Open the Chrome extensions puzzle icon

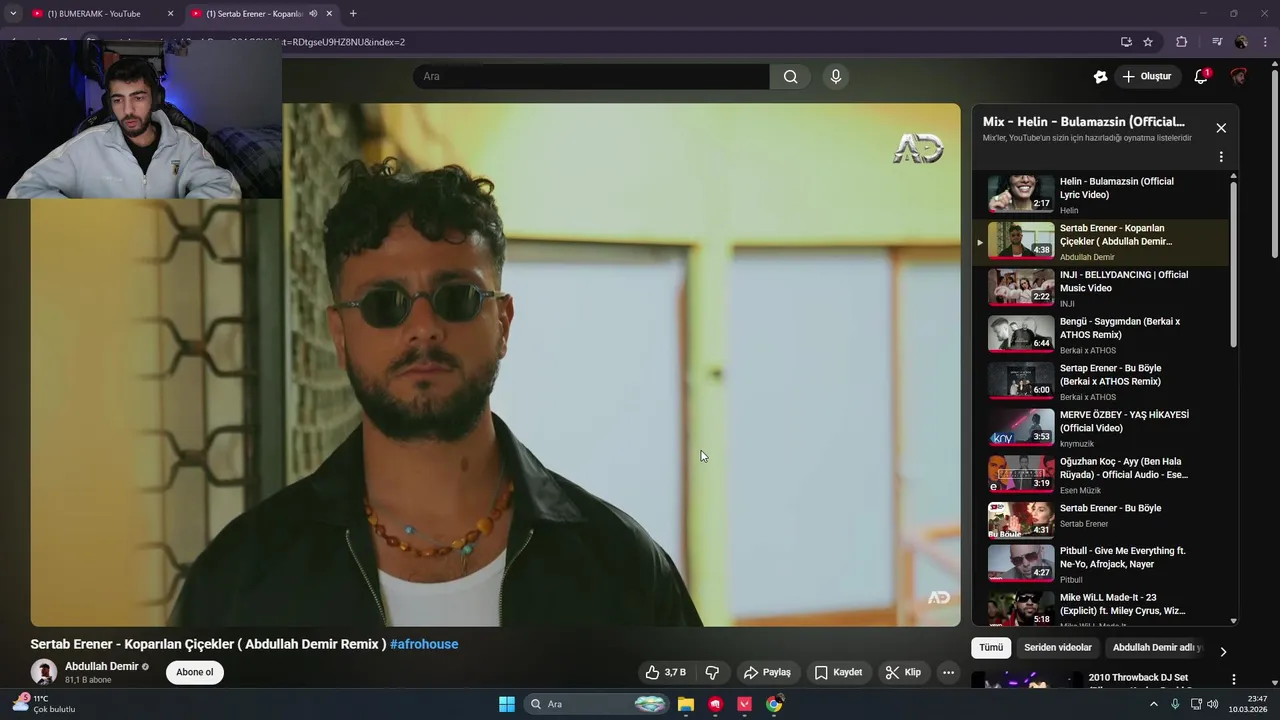1181,42
